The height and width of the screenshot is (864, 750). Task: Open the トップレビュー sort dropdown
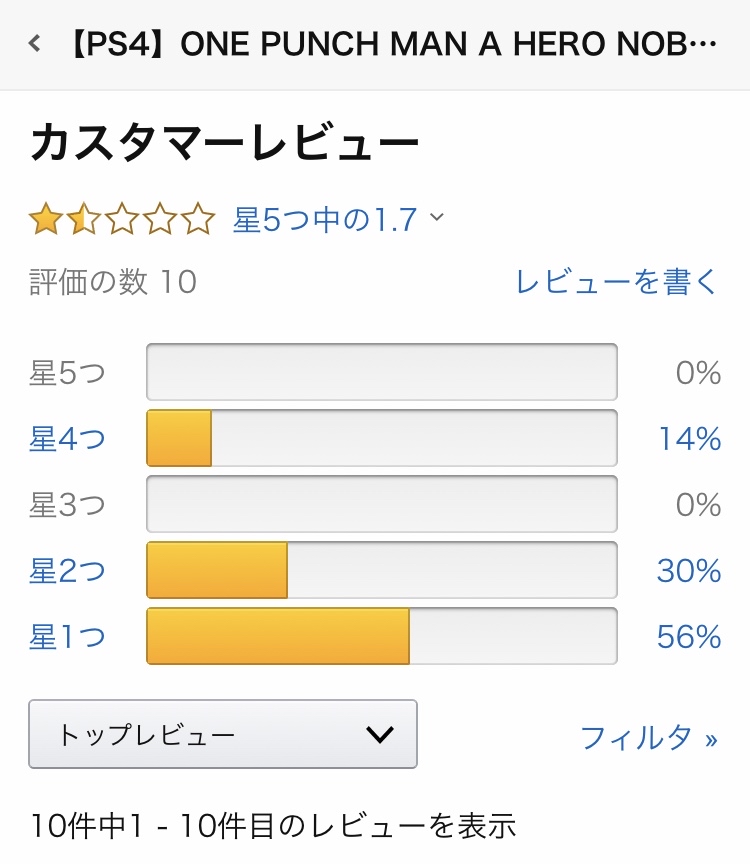(222, 734)
